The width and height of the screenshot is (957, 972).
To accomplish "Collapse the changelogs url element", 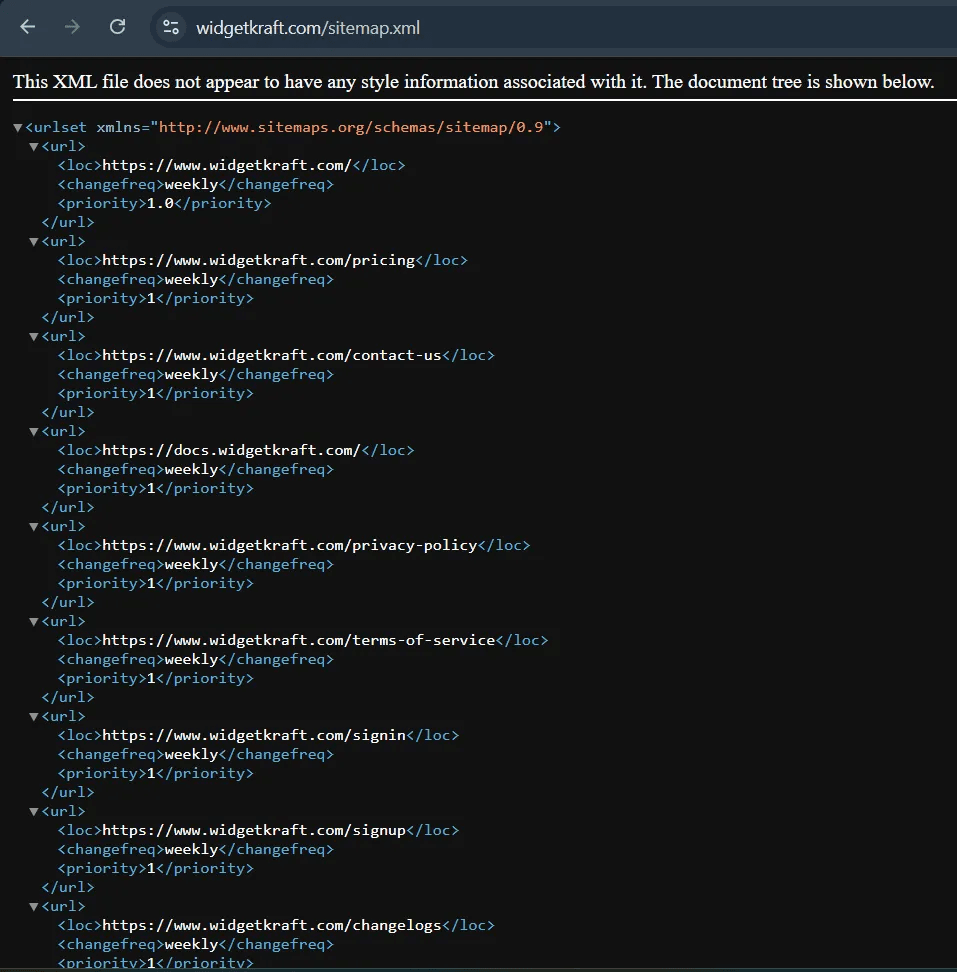I will (33, 906).
